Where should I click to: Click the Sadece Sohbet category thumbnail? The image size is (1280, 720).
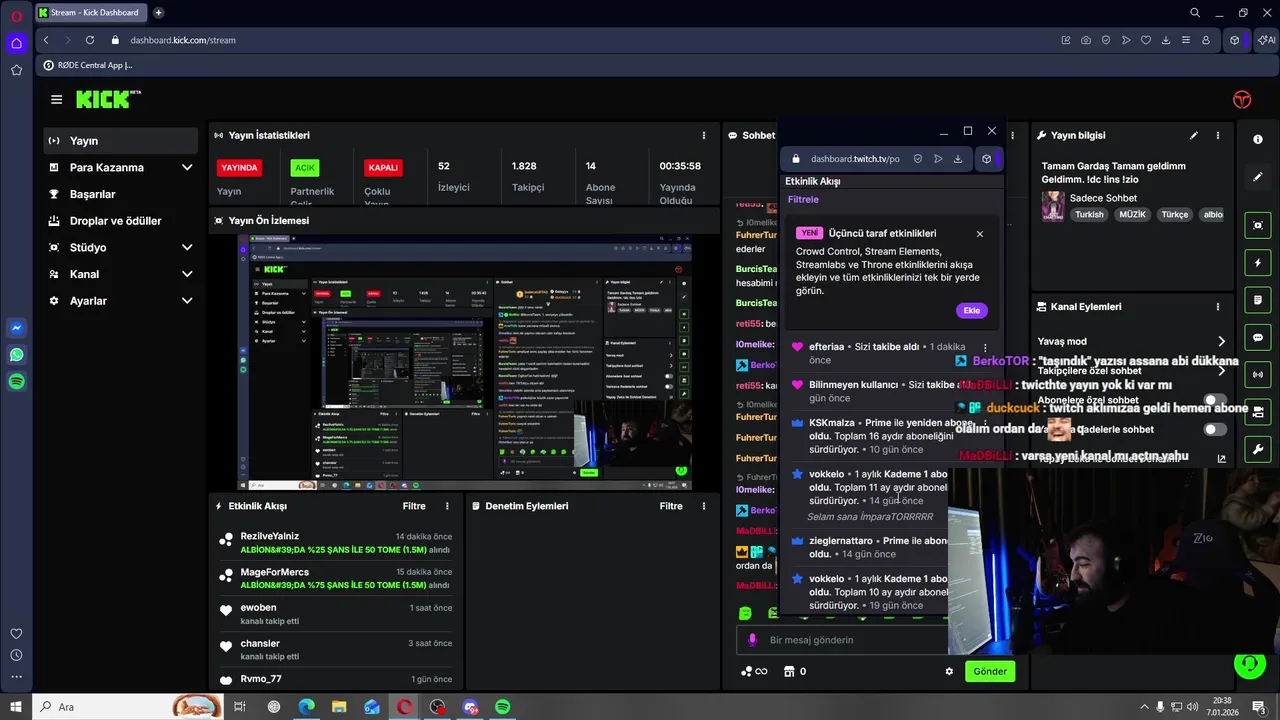pos(1053,206)
